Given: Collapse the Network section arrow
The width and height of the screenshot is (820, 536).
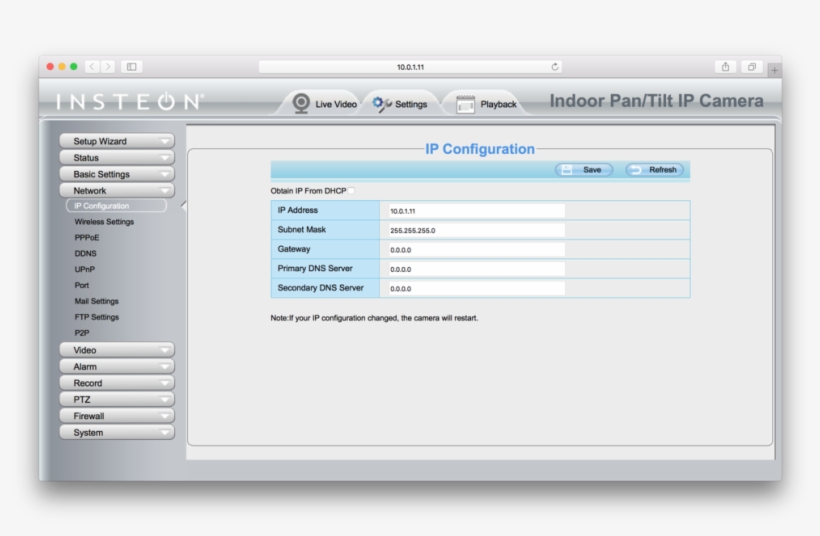Looking at the screenshot, I should pyautogui.click(x=165, y=191).
